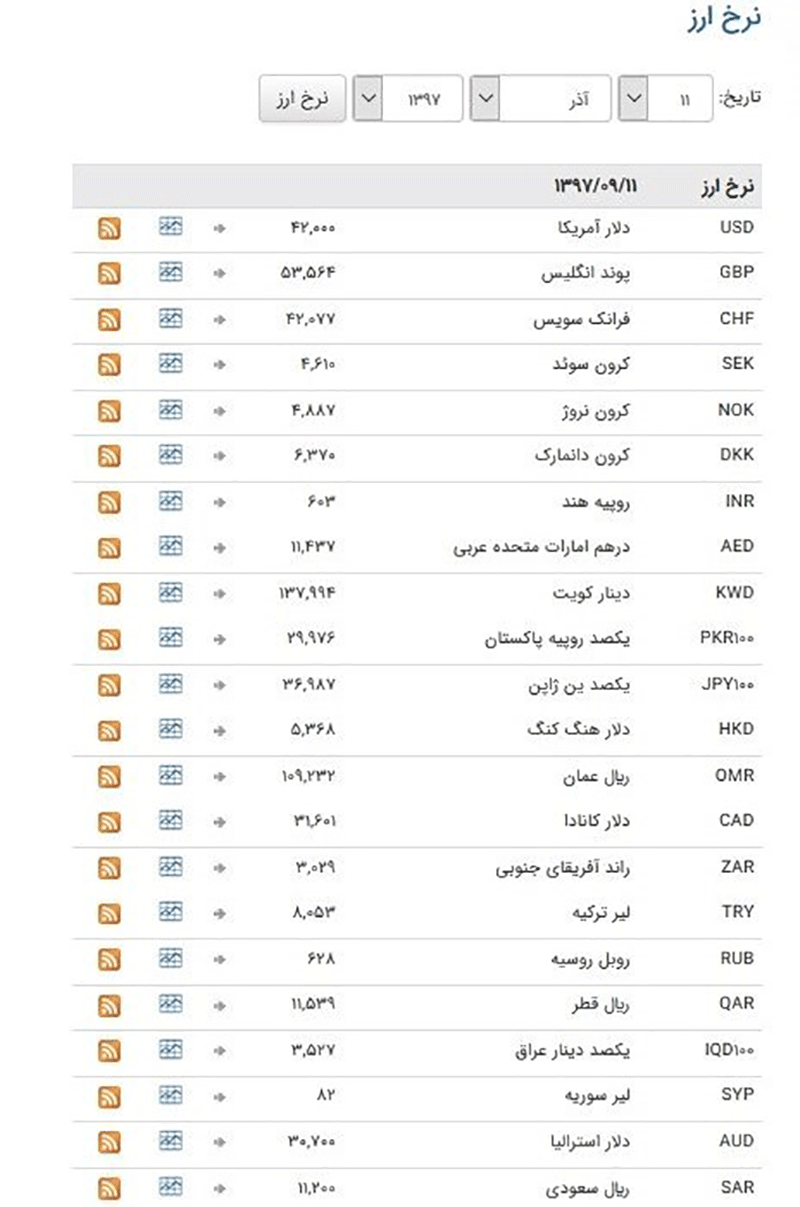Select the EUR-like row code KWD
The height and width of the screenshot is (1207, 800).
click(735, 593)
